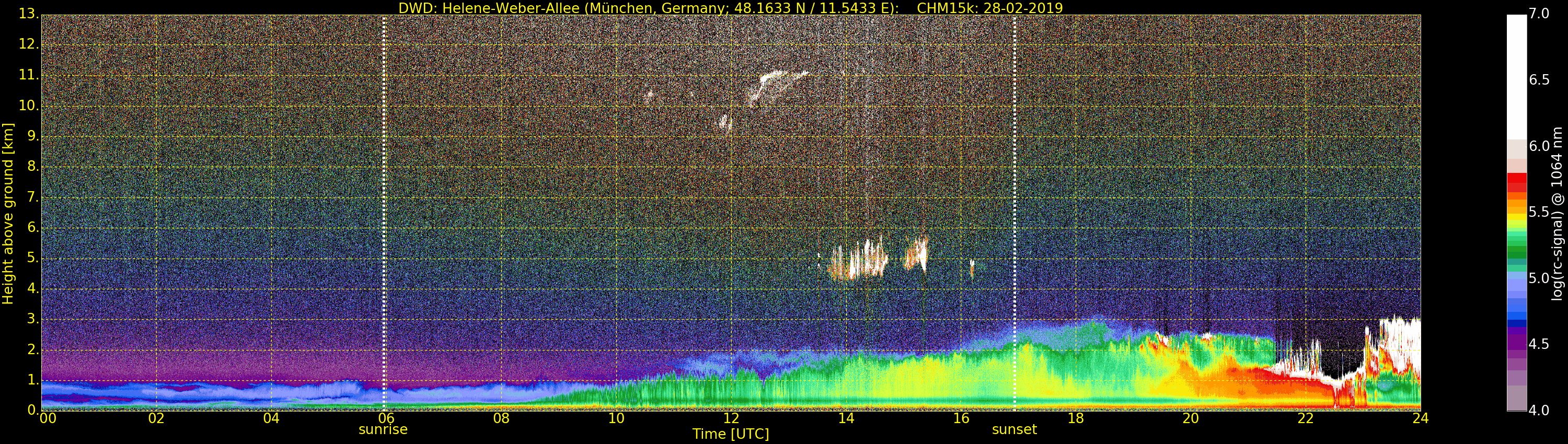Screen dimensions: 1568x444
Task: Click time axis tick "14"
Action: (x=846, y=418)
